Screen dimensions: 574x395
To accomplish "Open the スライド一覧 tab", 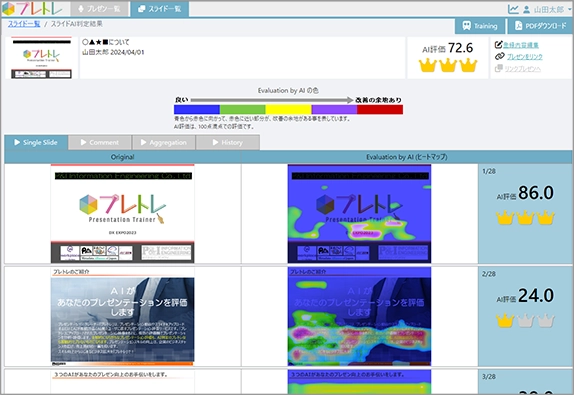I will [160, 9].
